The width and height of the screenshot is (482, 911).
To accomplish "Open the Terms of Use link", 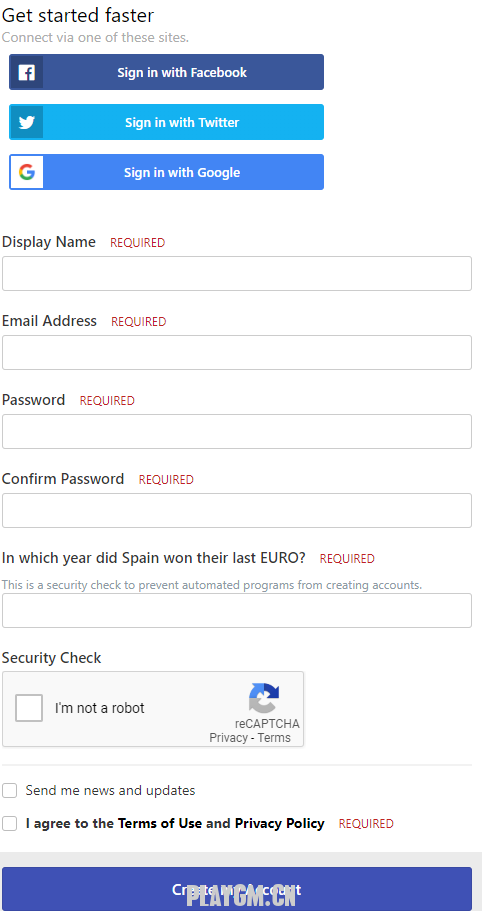I will coord(160,823).
